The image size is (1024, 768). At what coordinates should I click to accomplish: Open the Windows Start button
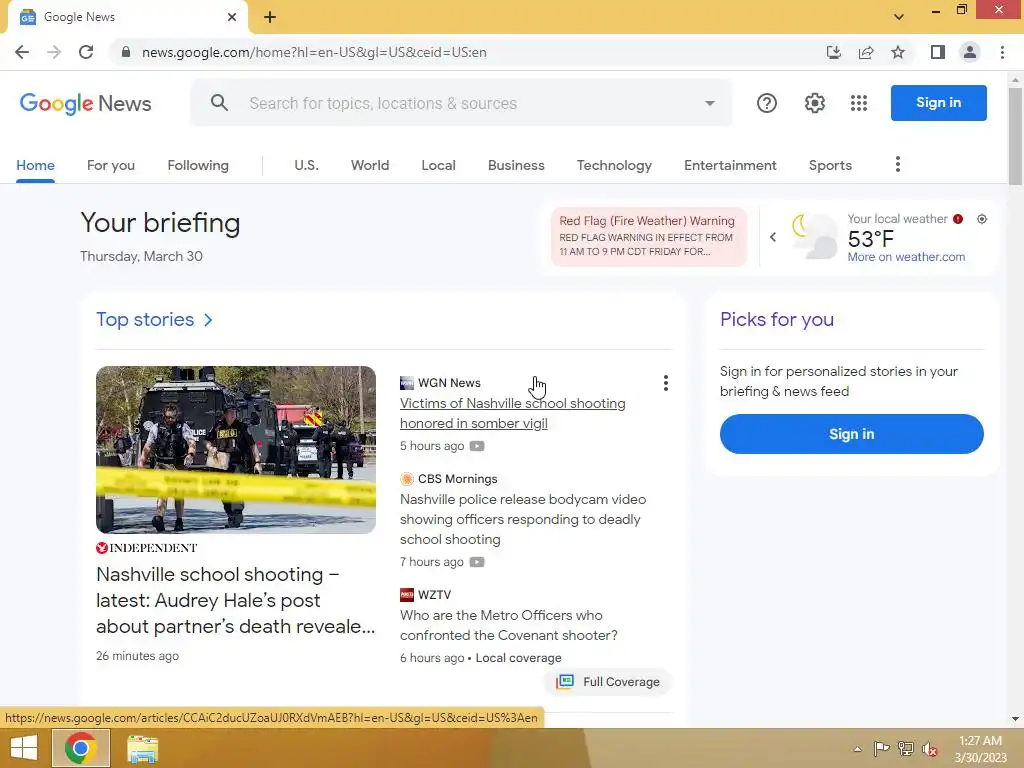[x=24, y=748]
